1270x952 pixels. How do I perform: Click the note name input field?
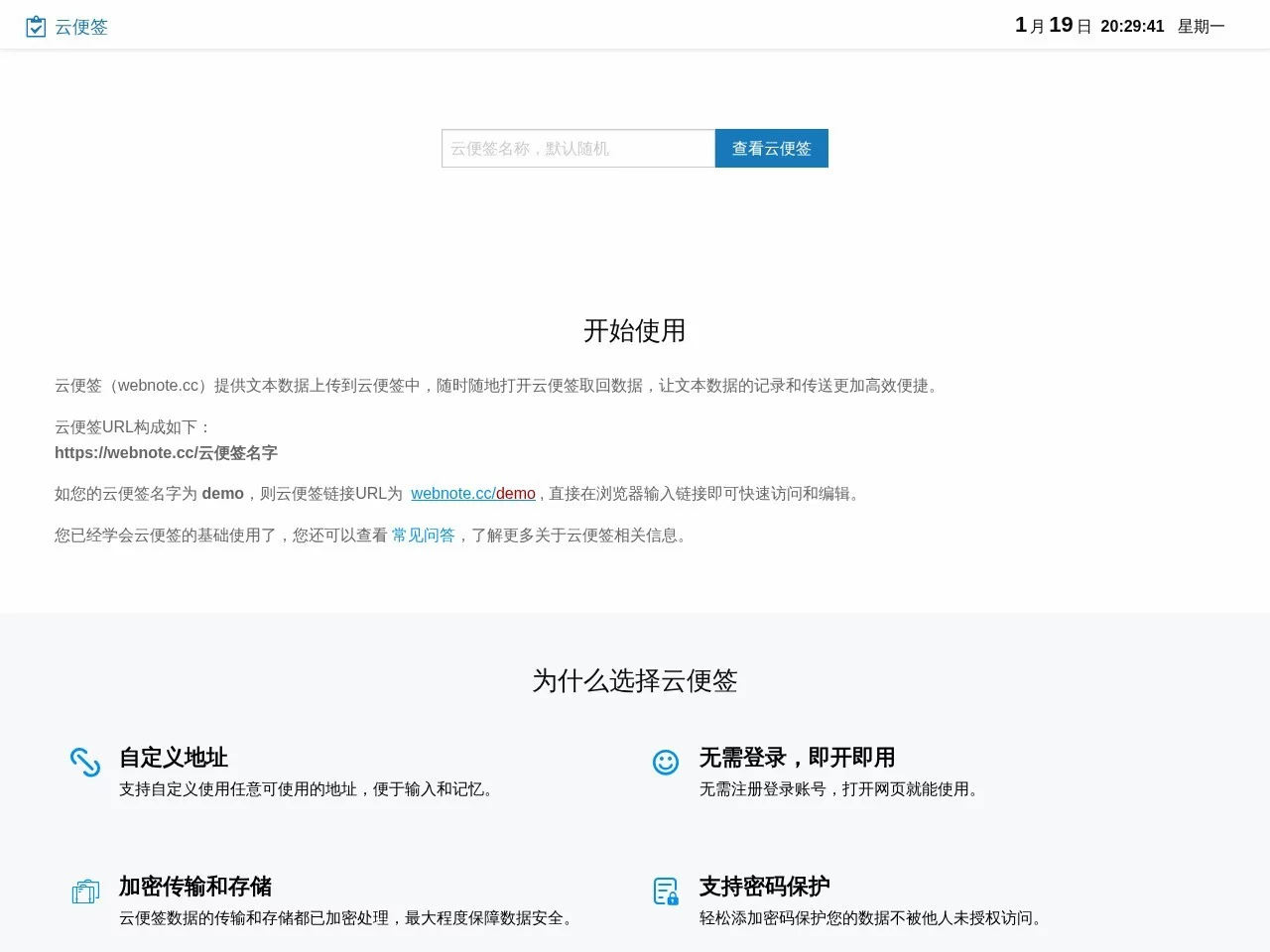[x=577, y=148]
